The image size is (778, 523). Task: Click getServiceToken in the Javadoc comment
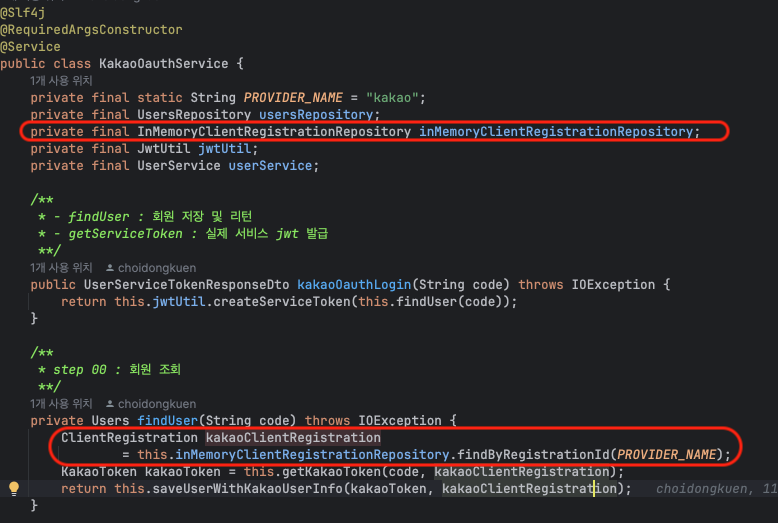126,234
